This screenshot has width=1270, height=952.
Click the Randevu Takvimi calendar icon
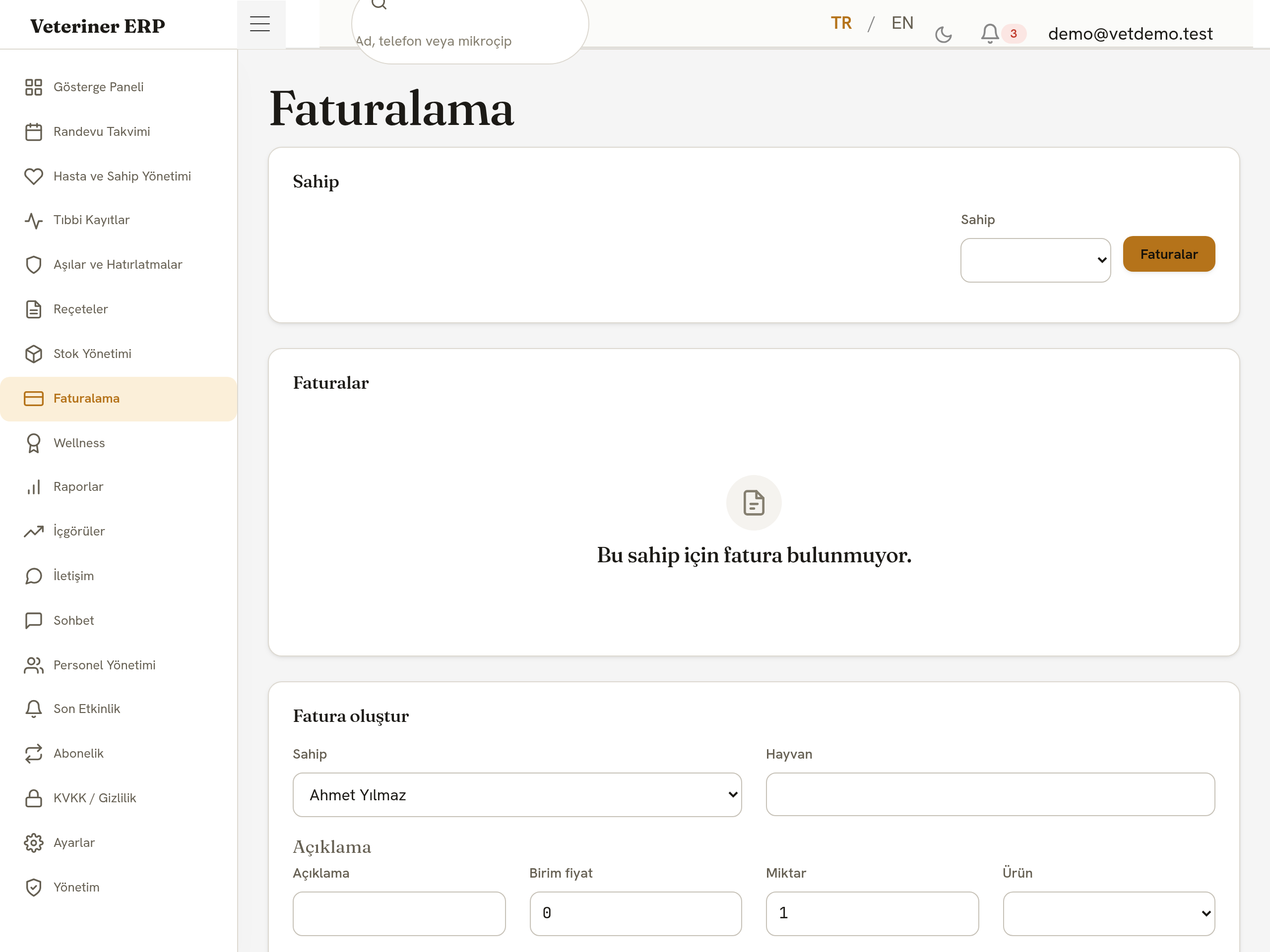point(34,132)
